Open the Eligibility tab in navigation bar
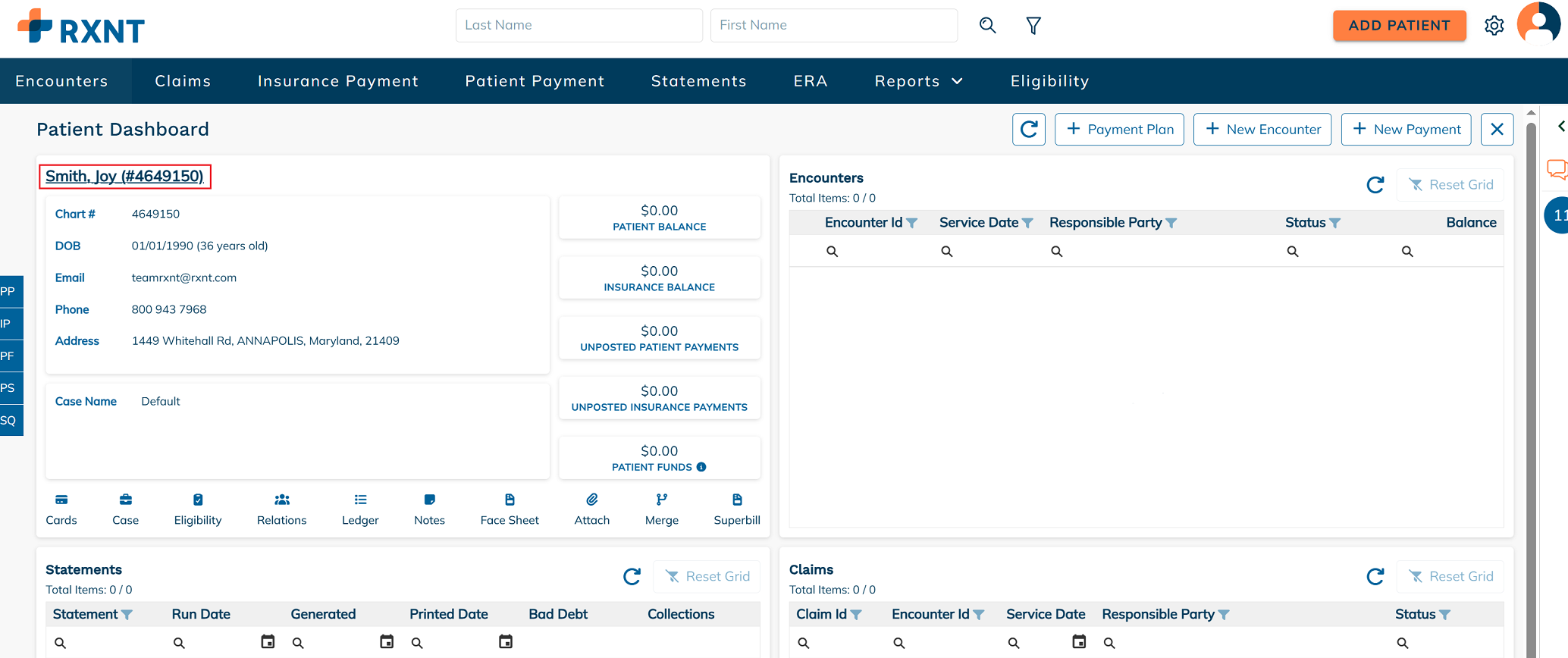This screenshot has width=1568, height=658. (1049, 81)
